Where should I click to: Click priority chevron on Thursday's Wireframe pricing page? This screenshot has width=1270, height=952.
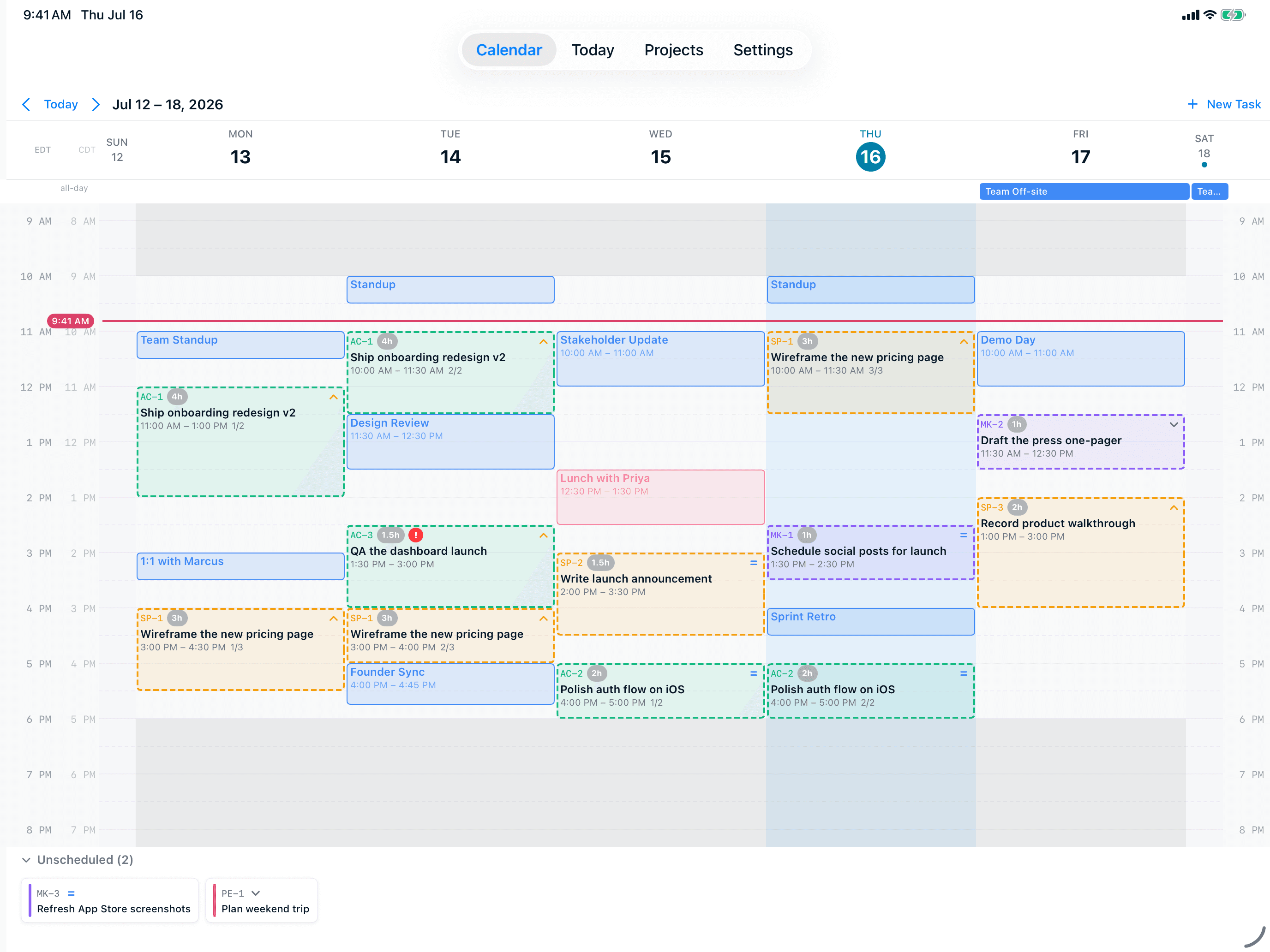coord(964,342)
